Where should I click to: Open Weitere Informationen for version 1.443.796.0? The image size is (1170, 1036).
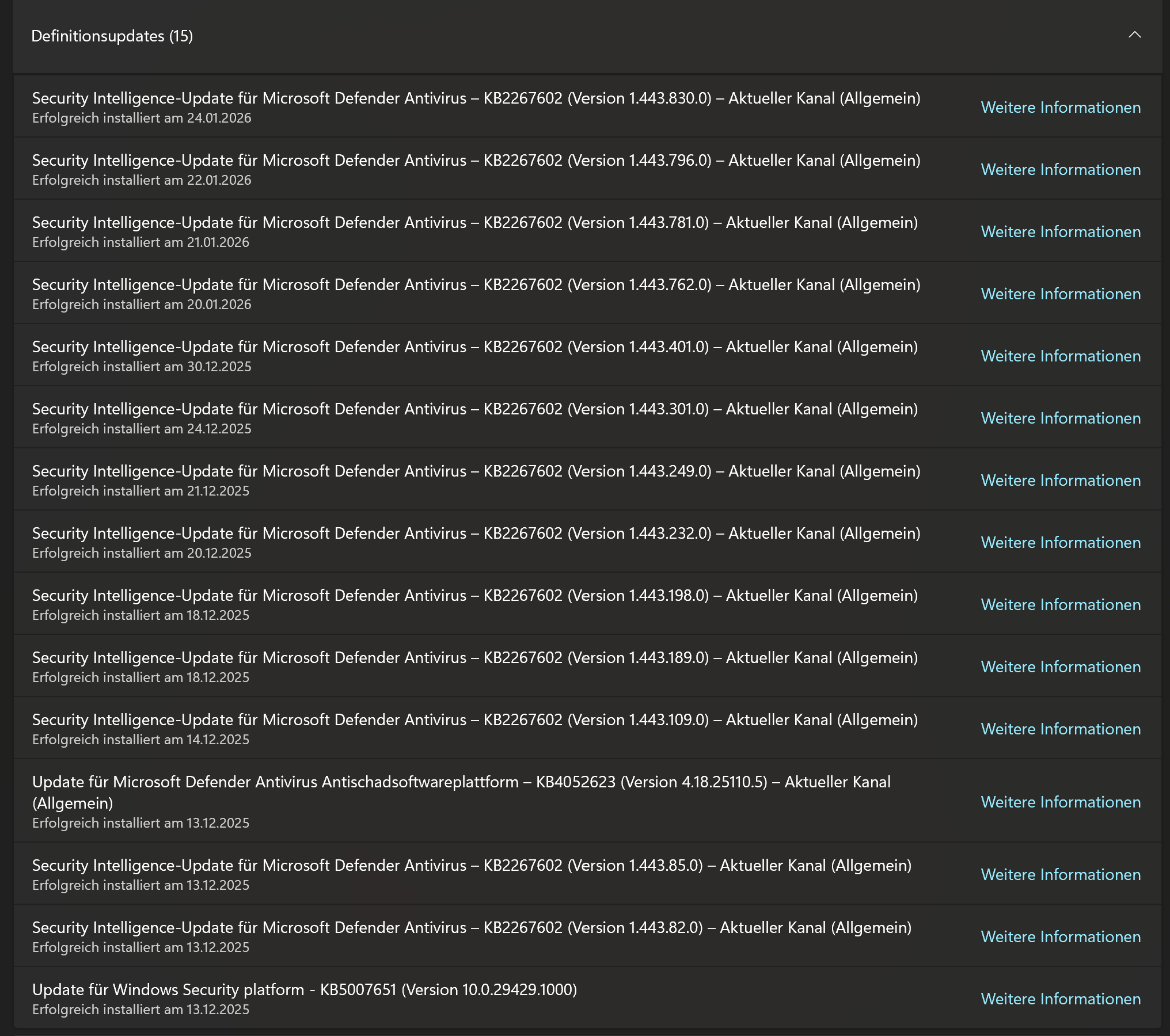click(x=1060, y=170)
